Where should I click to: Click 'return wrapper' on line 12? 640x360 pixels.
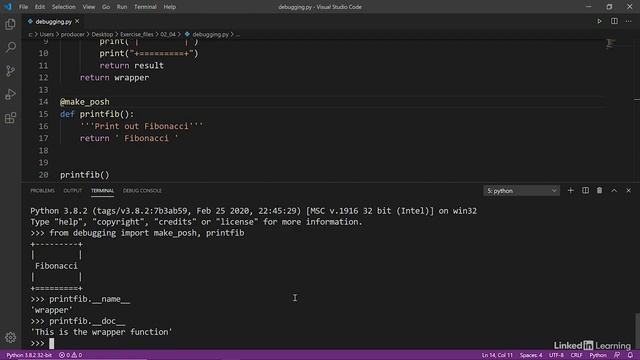[x=114, y=78]
